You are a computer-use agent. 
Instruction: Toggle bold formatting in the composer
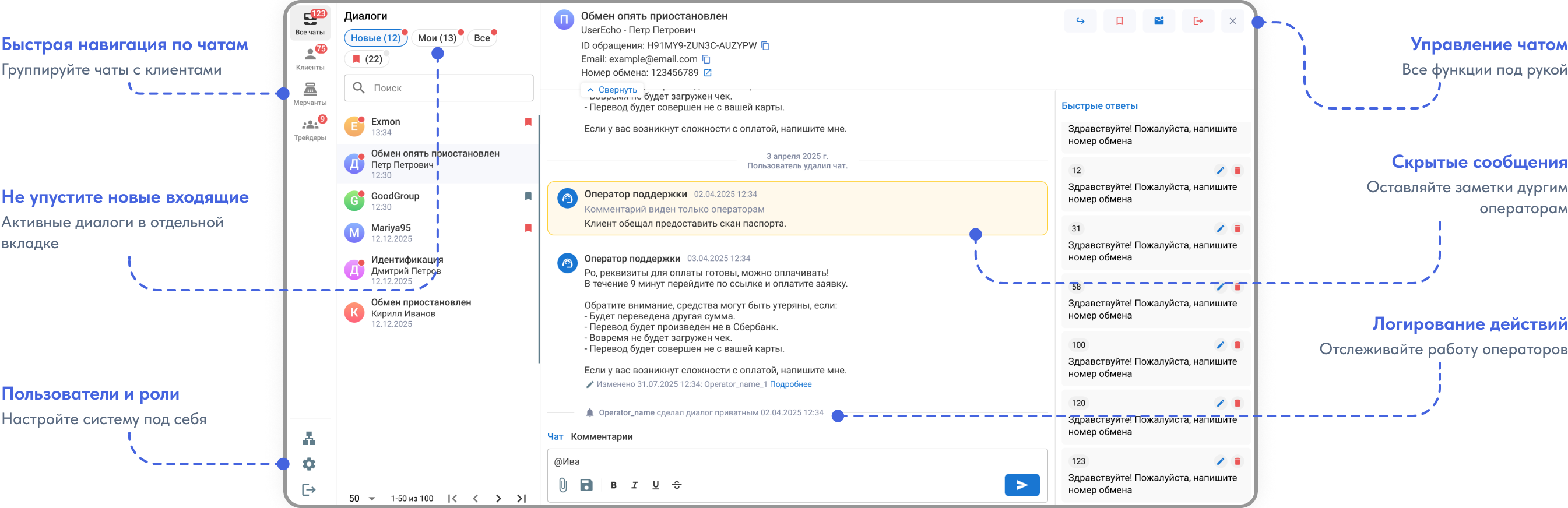click(613, 485)
